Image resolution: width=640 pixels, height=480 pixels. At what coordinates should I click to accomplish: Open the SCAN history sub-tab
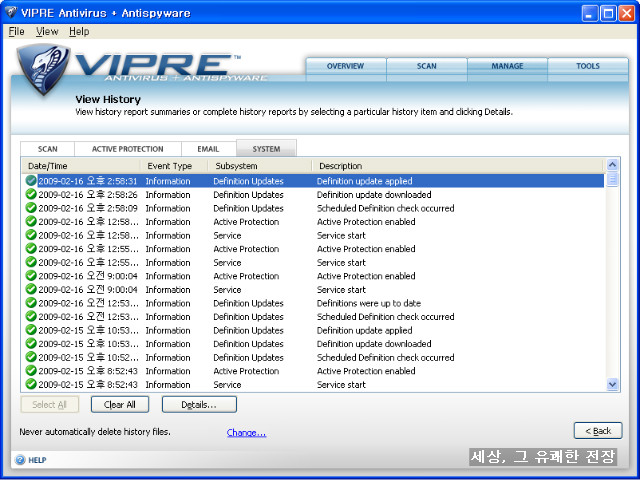click(x=48, y=149)
